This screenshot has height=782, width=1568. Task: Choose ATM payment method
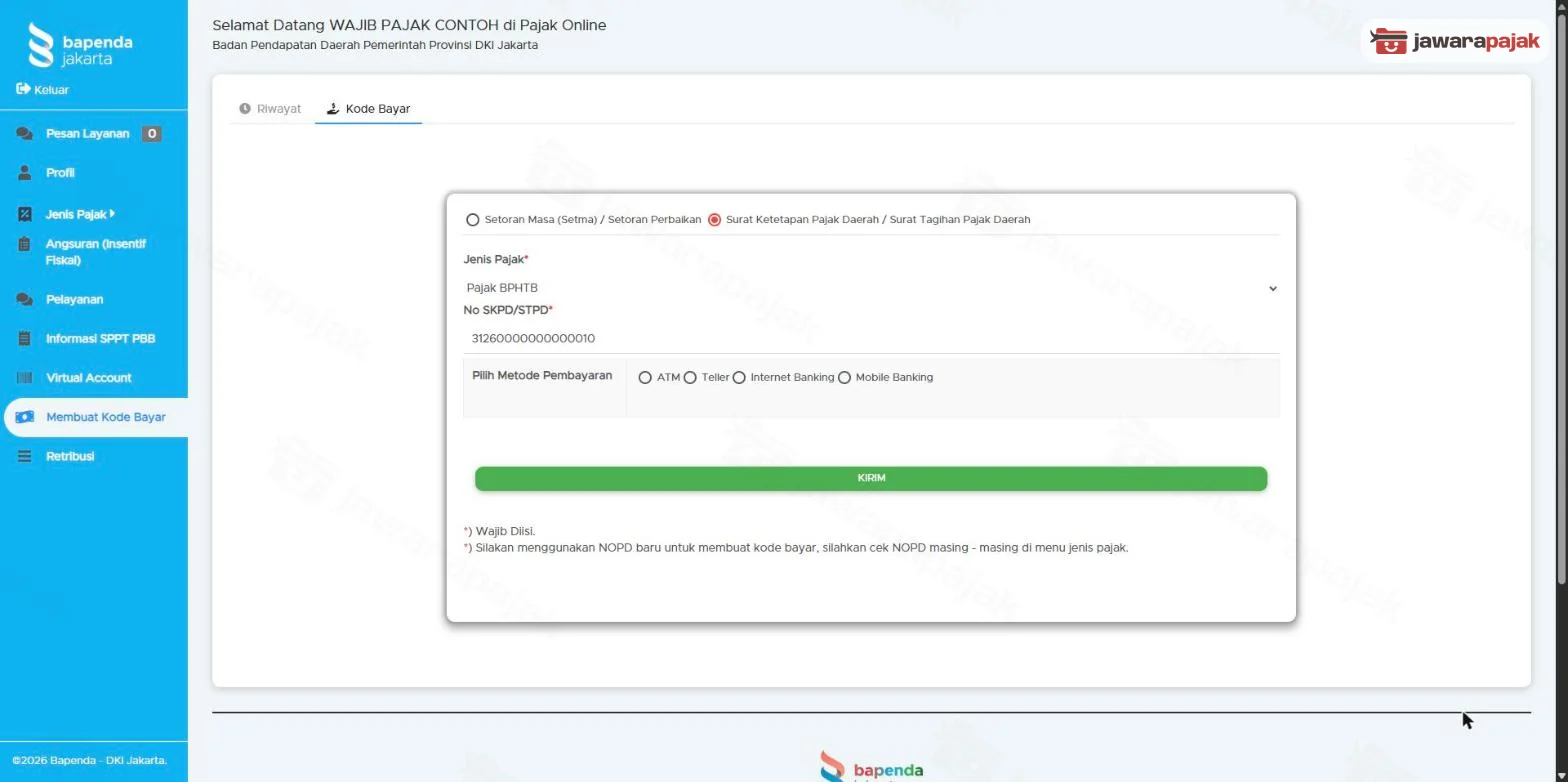pos(645,378)
